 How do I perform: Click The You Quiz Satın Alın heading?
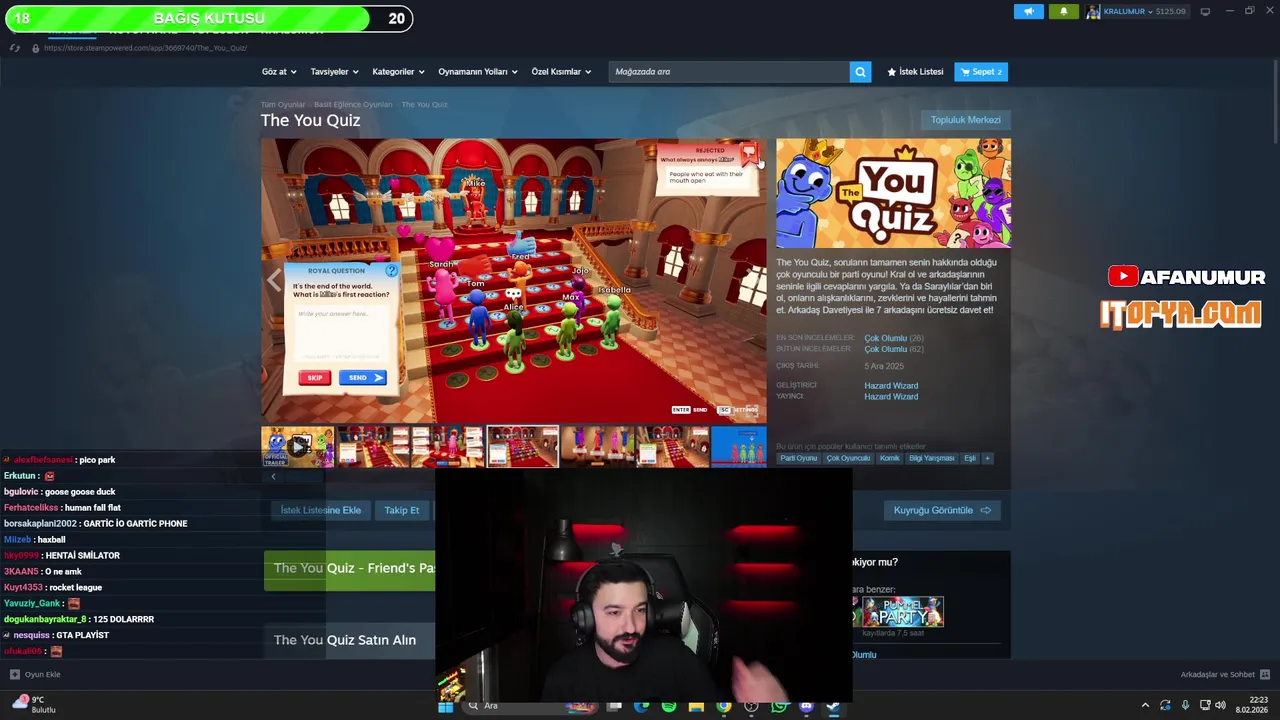tap(345, 640)
